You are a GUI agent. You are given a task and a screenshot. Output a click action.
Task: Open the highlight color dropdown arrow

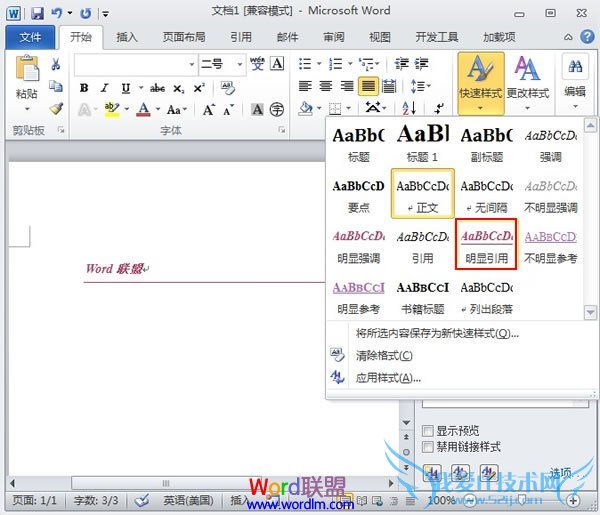pos(127,109)
